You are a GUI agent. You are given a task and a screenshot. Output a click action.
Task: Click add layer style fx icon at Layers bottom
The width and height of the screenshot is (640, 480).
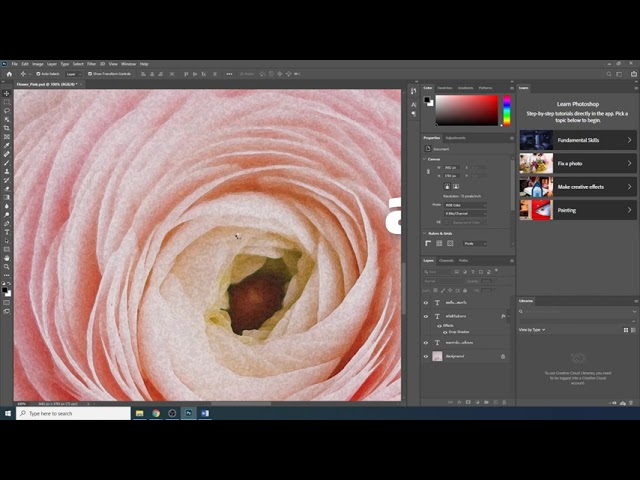459,402
